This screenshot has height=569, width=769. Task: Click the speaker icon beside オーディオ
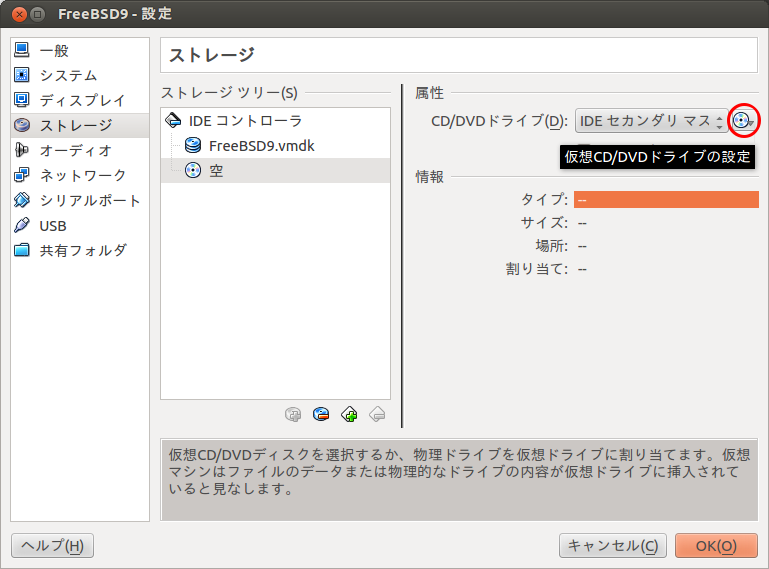tap(22, 150)
